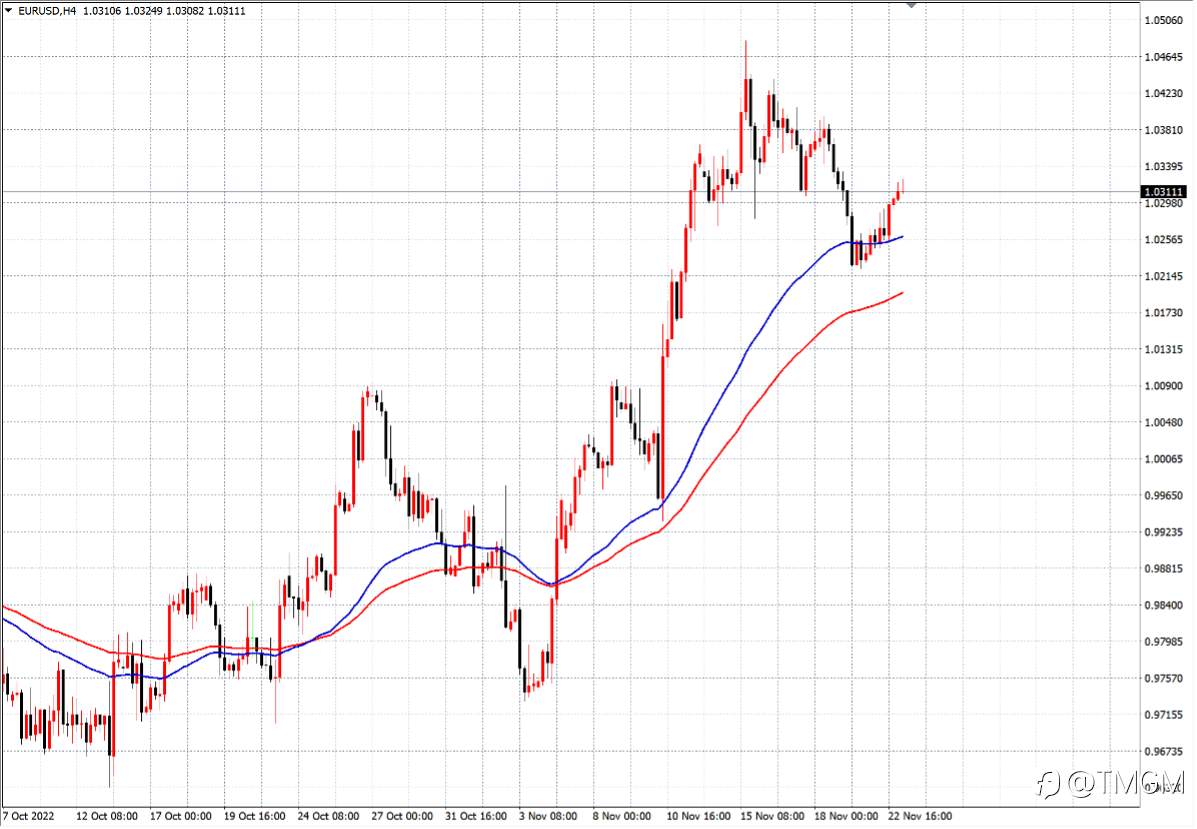The width and height of the screenshot is (1197, 829).
Task: Click price level 0.98400 on the axis
Action: [x=1163, y=605]
